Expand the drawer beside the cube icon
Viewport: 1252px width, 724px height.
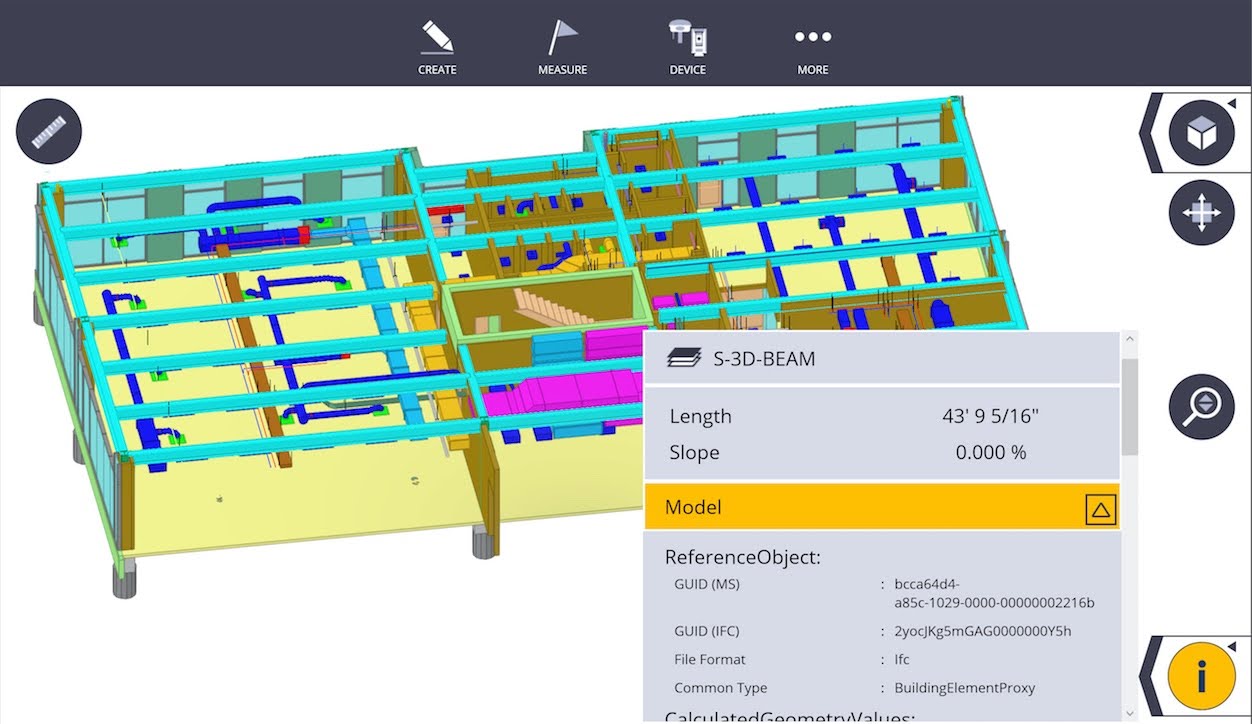click(1150, 133)
